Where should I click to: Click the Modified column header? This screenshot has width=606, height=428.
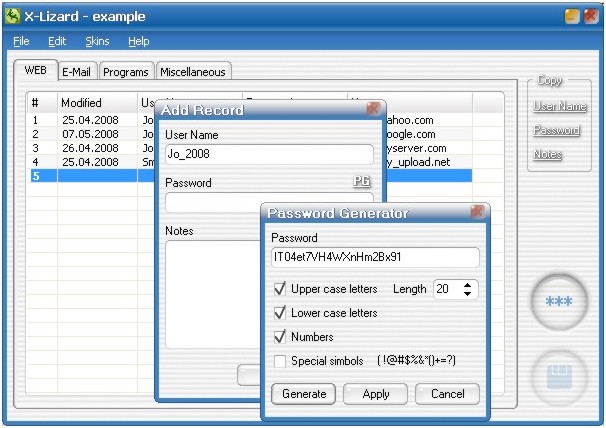click(x=97, y=103)
